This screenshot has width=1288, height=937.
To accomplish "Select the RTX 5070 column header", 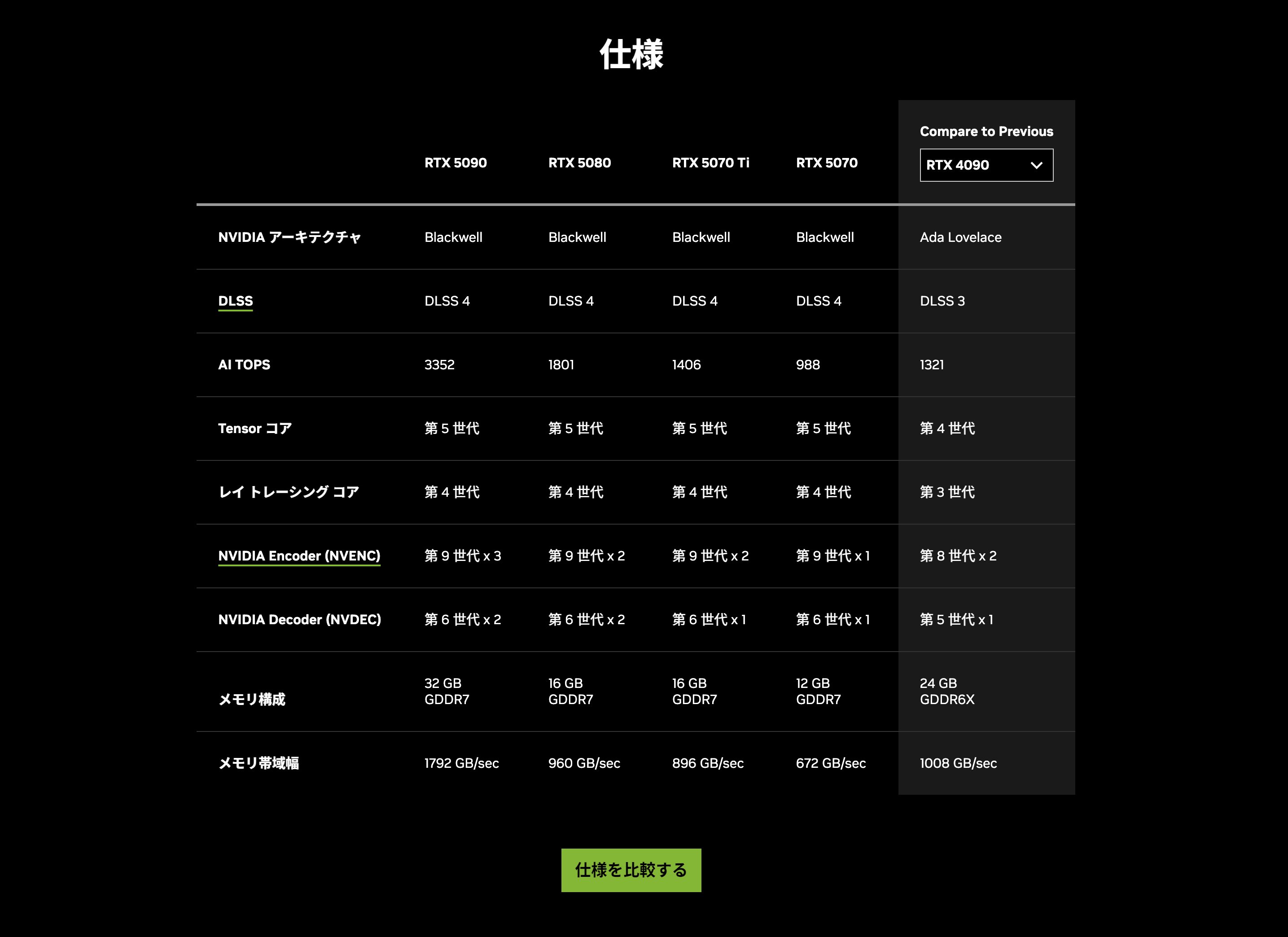I will 826,163.
